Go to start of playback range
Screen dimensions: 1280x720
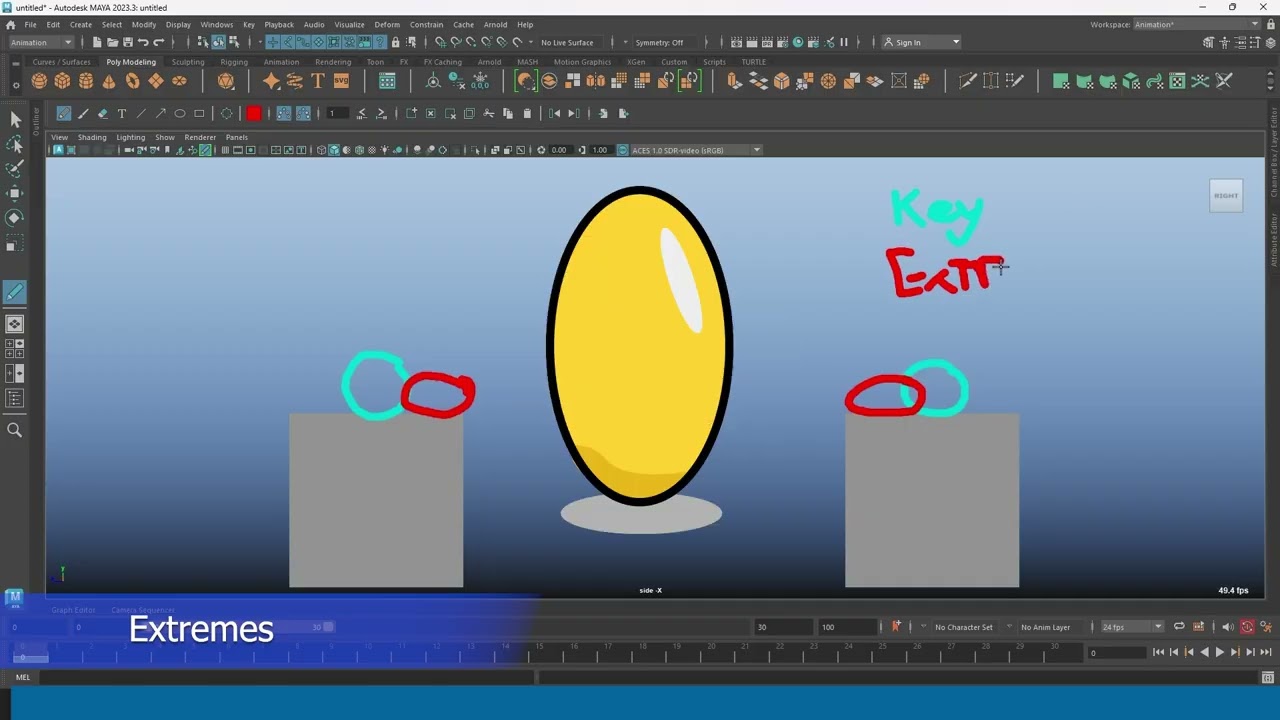click(x=1158, y=652)
